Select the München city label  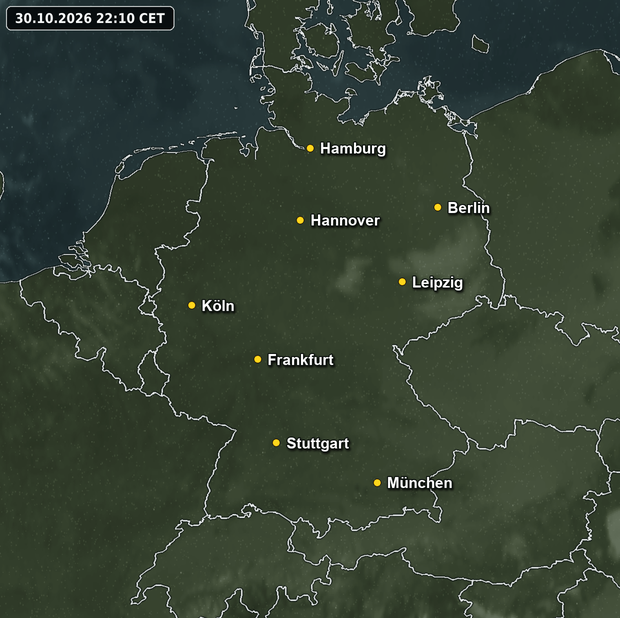pyautogui.click(x=420, y=483)
